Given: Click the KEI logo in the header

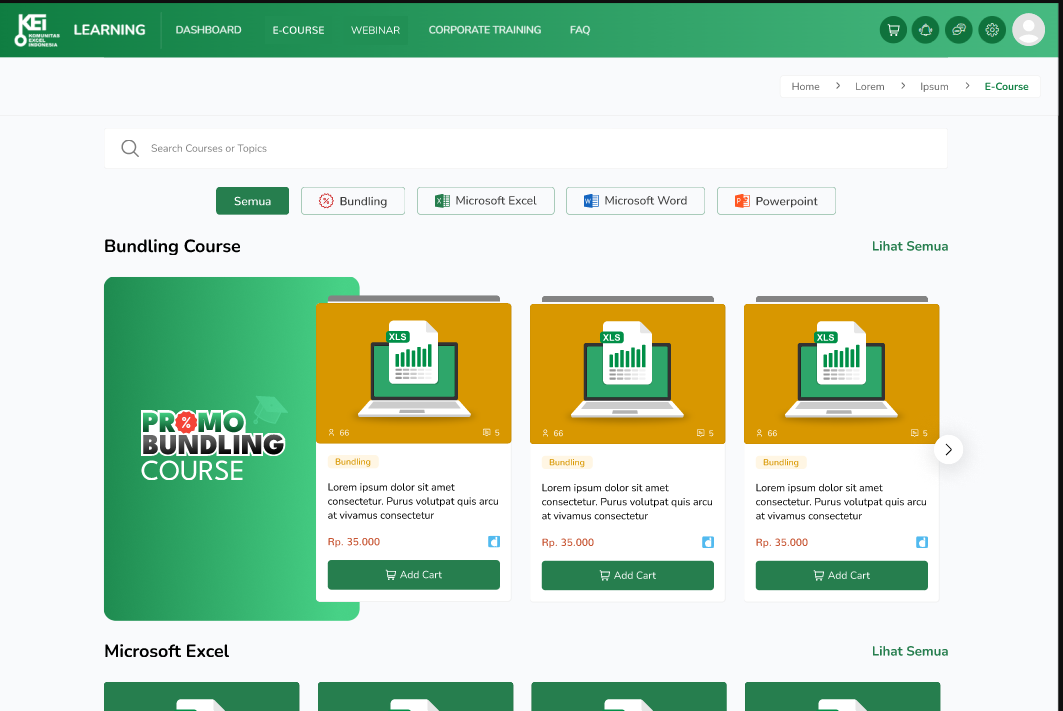Looking at the screenshot, I should (38, 30).
